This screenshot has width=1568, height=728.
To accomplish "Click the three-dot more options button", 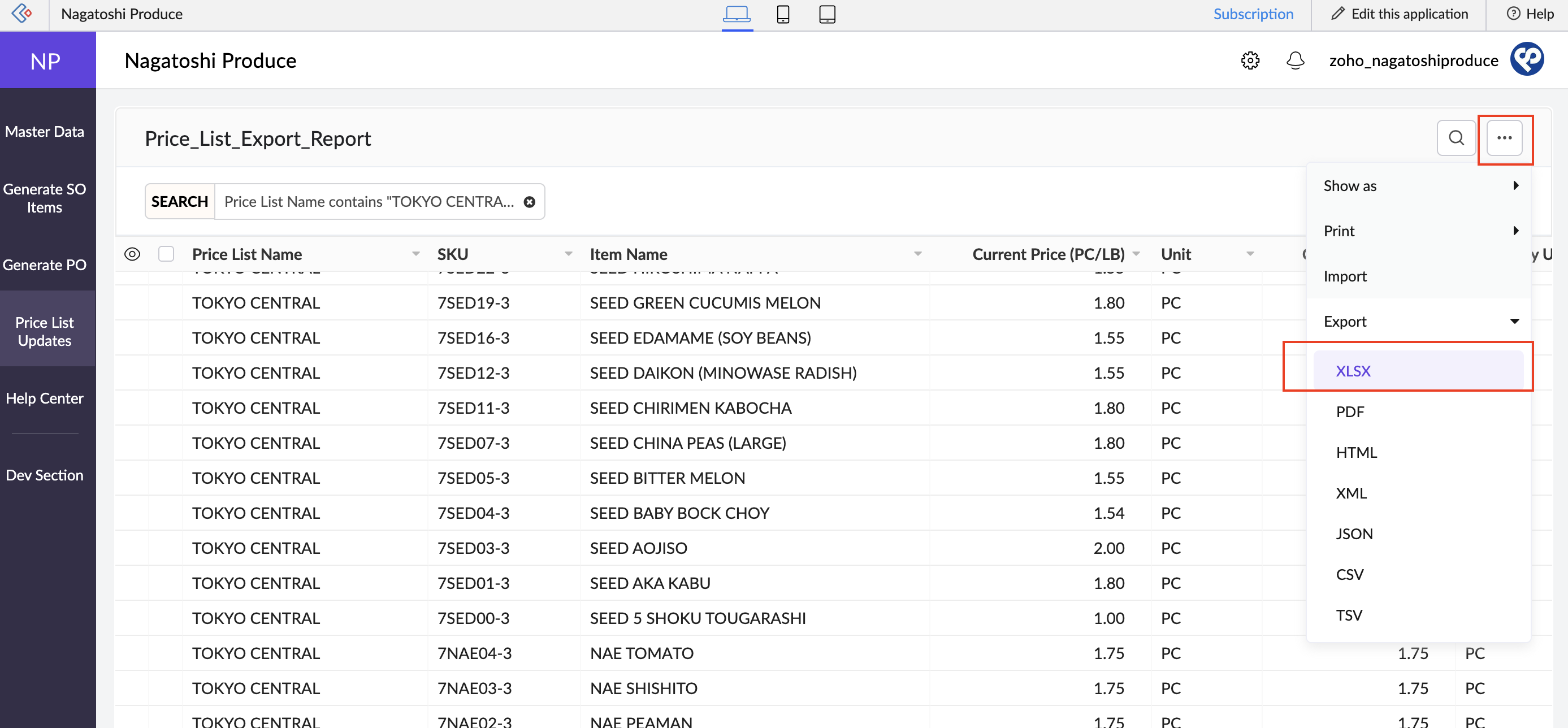I will [x=1504, y=138].
